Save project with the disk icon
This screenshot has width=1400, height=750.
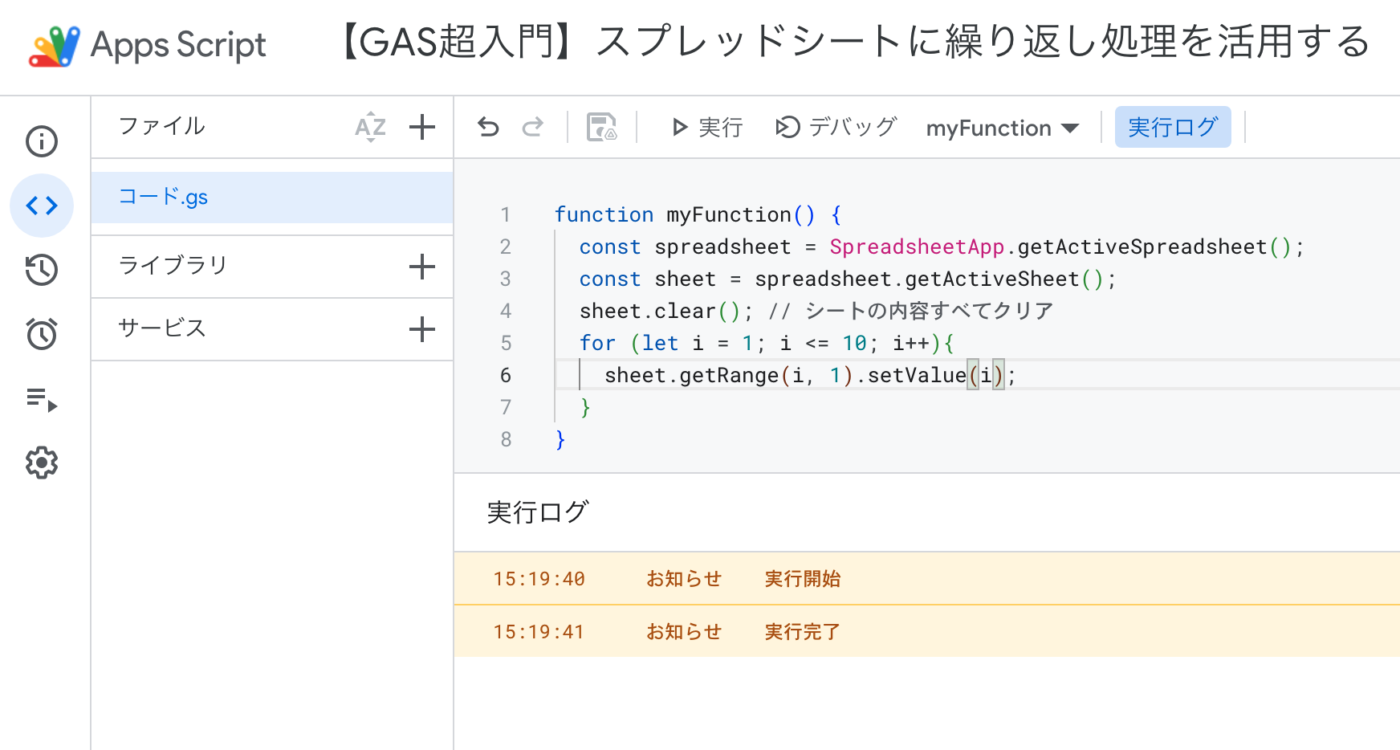click(x=601, y=127)
